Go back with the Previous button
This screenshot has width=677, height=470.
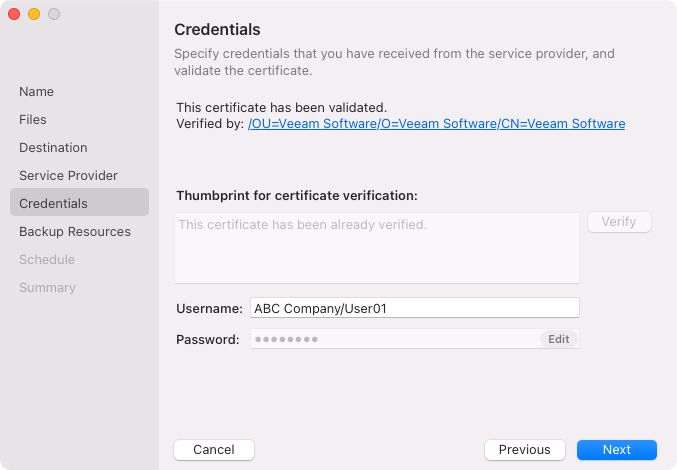tap(525, 450)
